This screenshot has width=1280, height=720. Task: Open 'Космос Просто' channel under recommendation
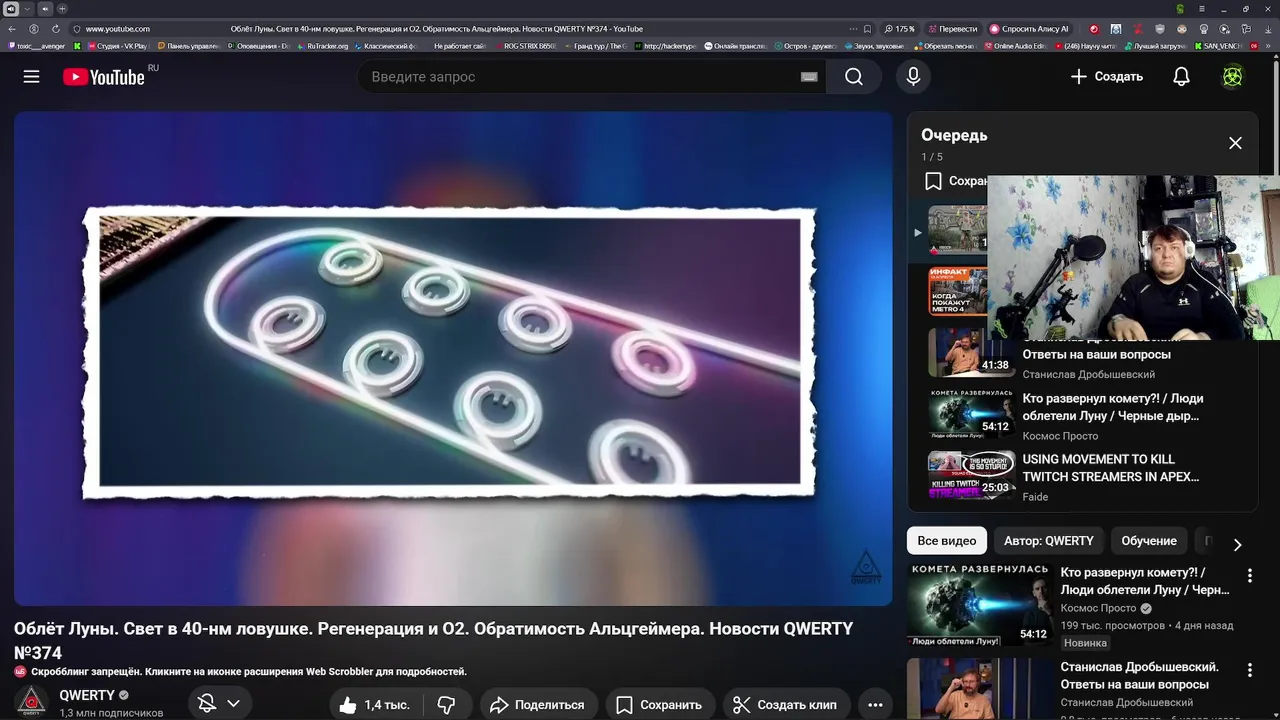click(1098, 608)
